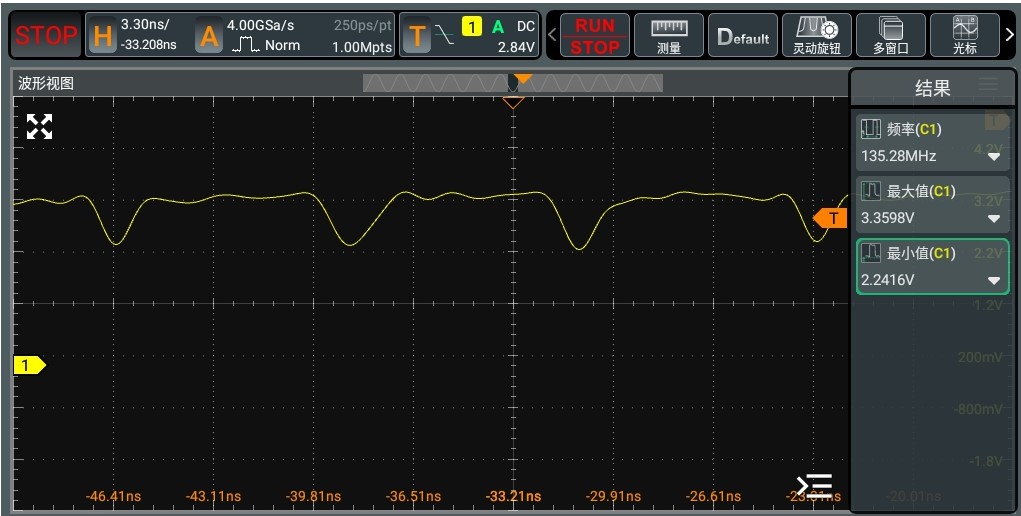This screenshot has width=1021, height=516.
Task: Open the 结果 results panel menu
Action: point(988,87)
